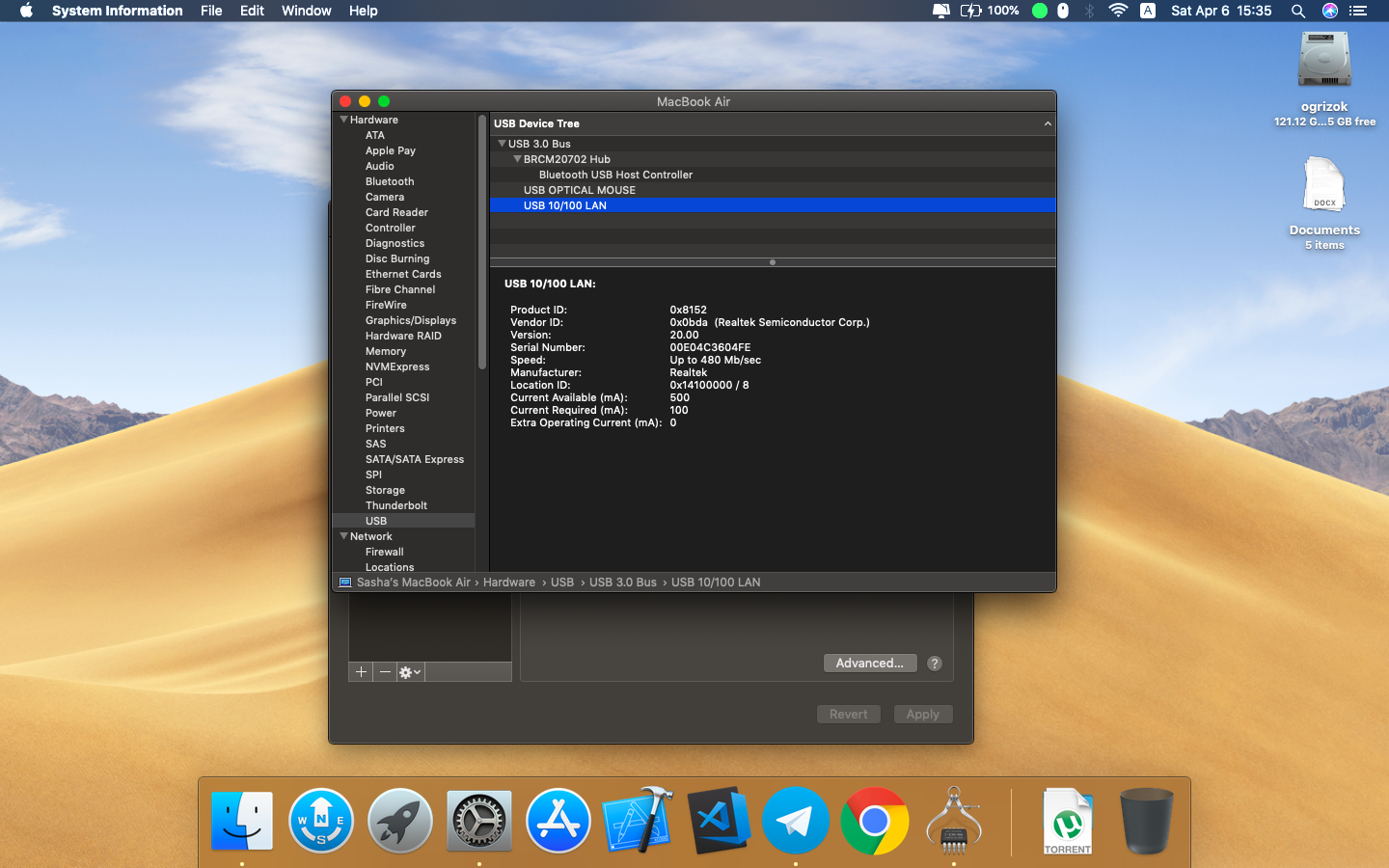
Task: Click the split-pane divider handle dot
Action: (773, 262)
